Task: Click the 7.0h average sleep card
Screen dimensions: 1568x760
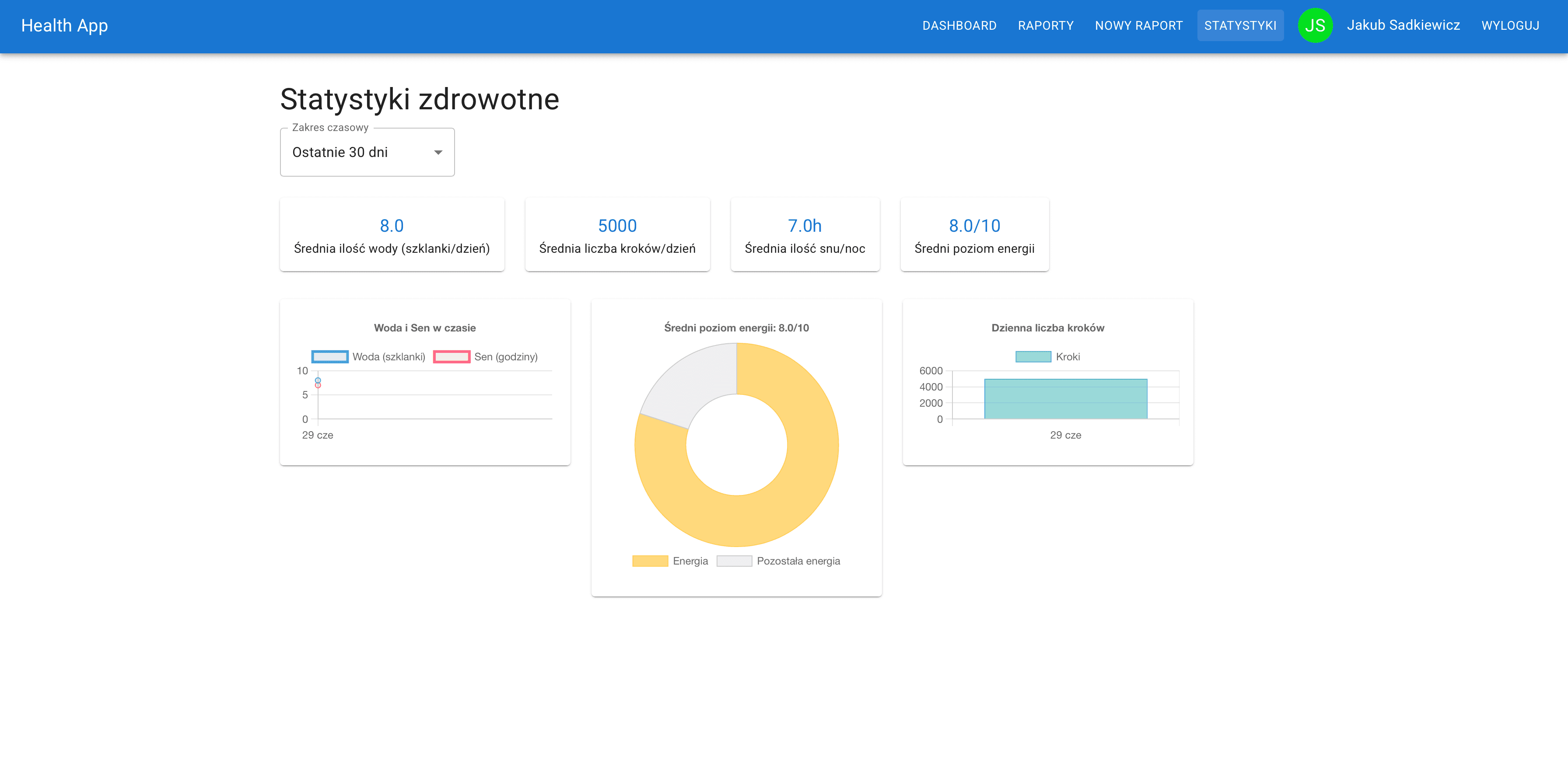Action: (x=805, y=234)
